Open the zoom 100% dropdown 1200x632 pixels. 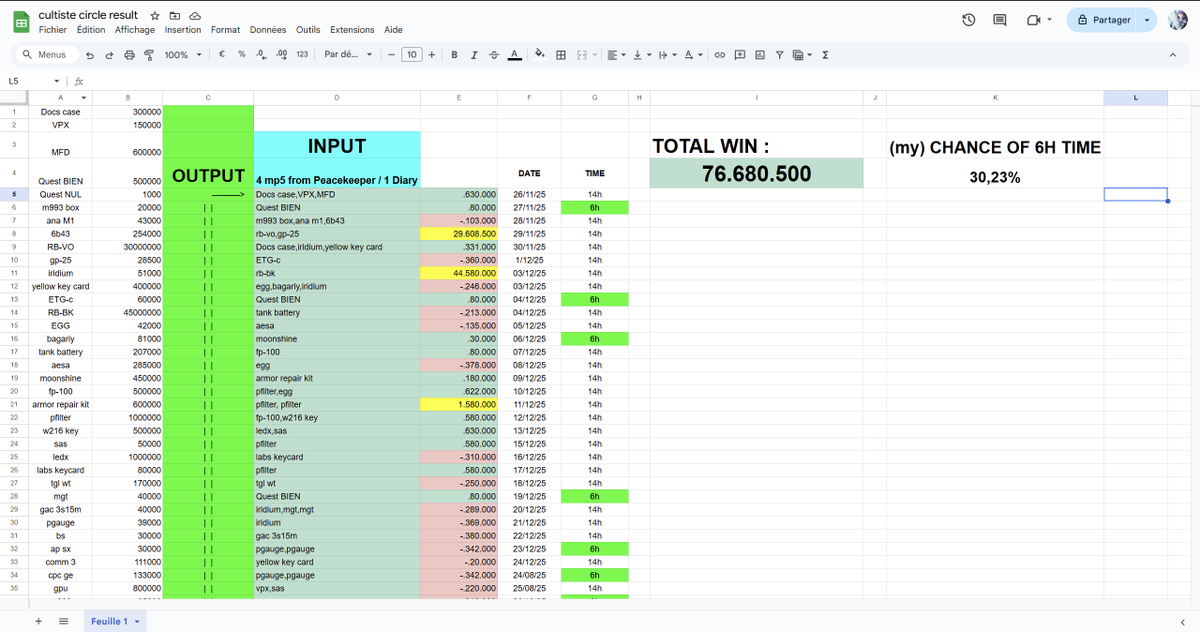pos(182,55)
